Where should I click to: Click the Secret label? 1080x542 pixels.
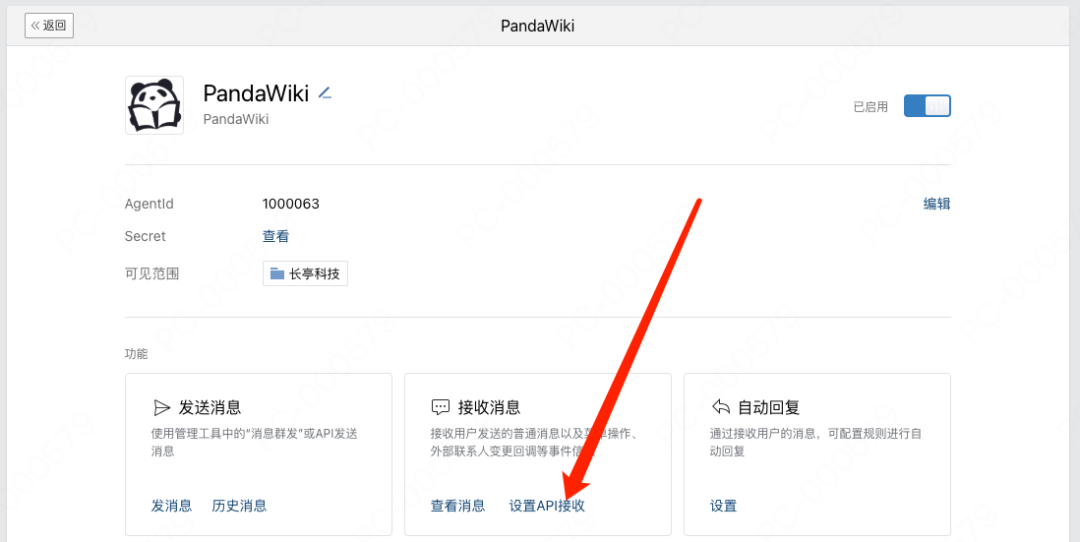[x=145, y=236]
